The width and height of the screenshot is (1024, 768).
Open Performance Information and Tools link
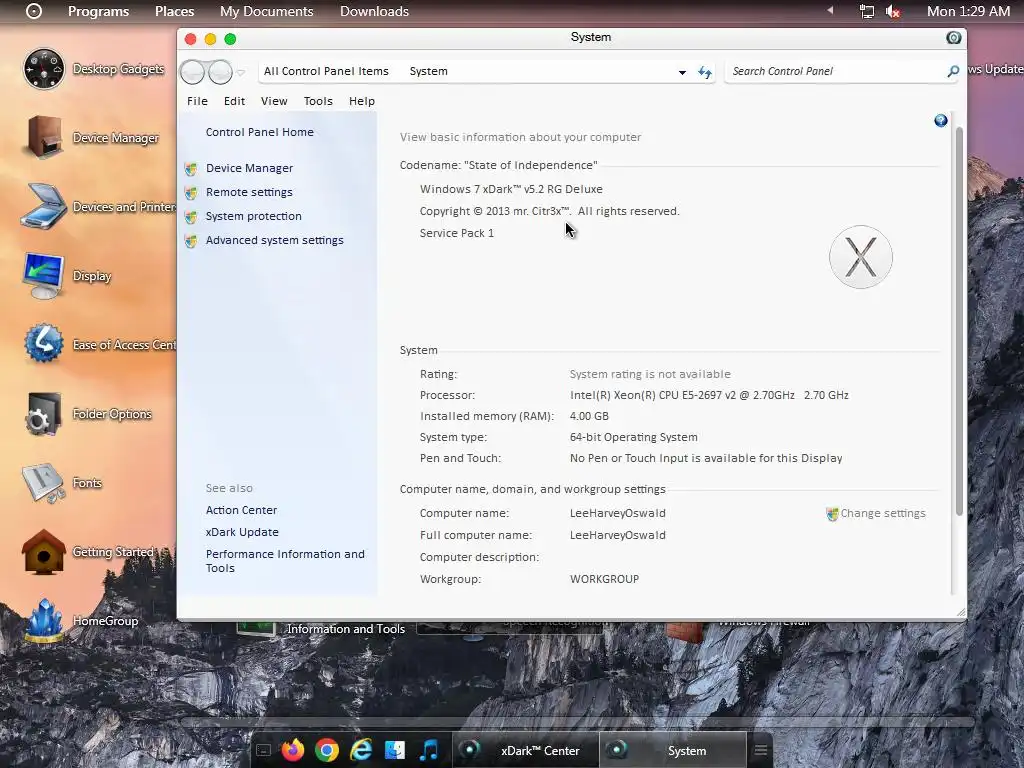click(285, 561)
